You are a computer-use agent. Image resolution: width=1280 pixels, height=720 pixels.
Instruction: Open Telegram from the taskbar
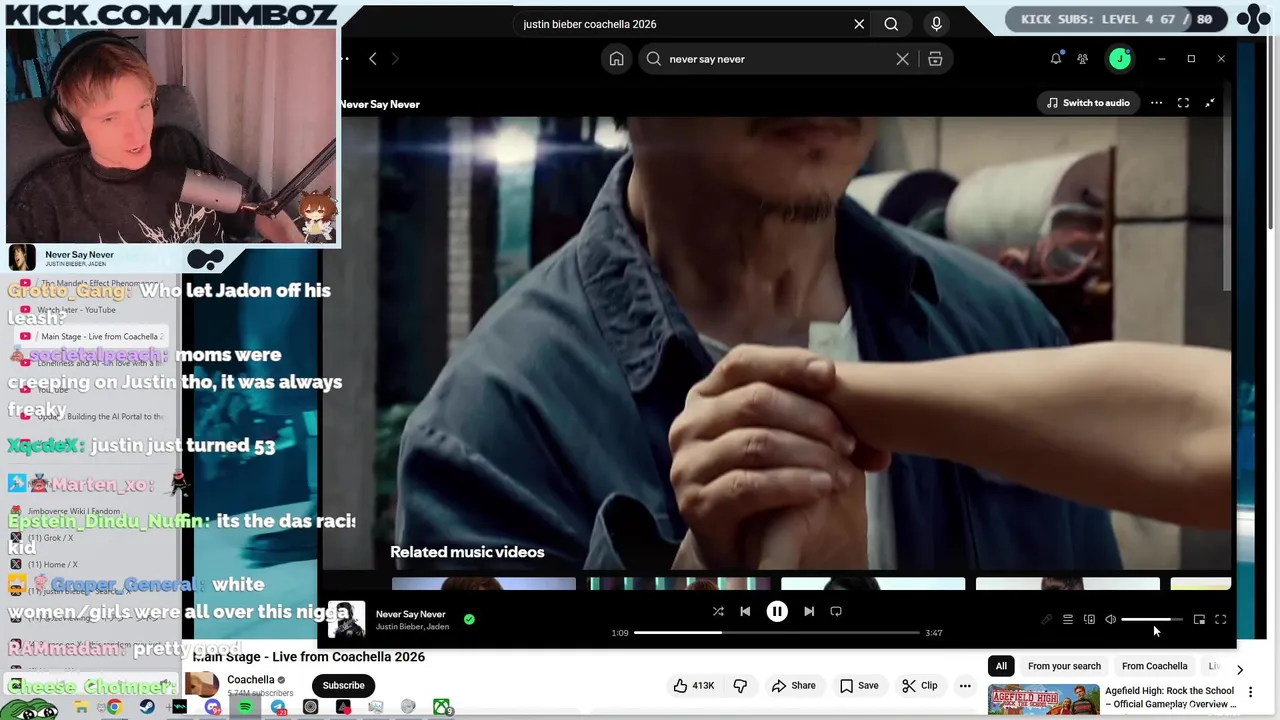coord(278,707)
